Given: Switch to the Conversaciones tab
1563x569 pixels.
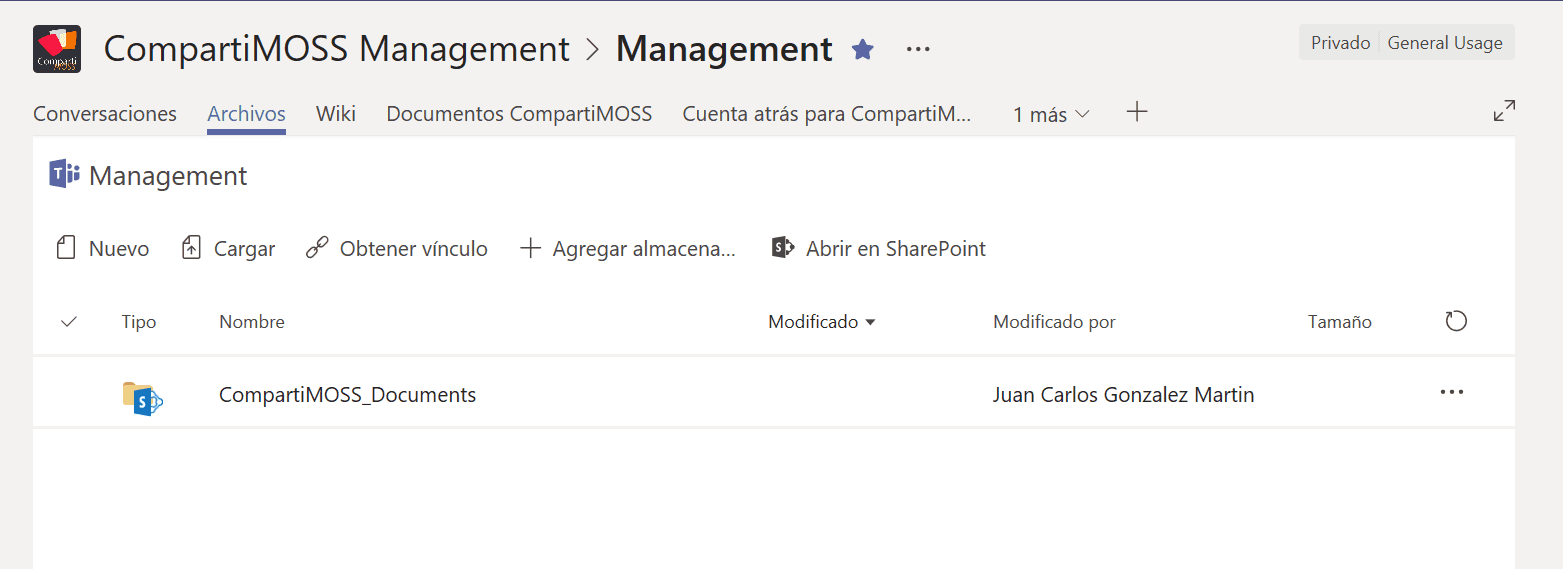Looking at the screenshot, I should 105,114.
